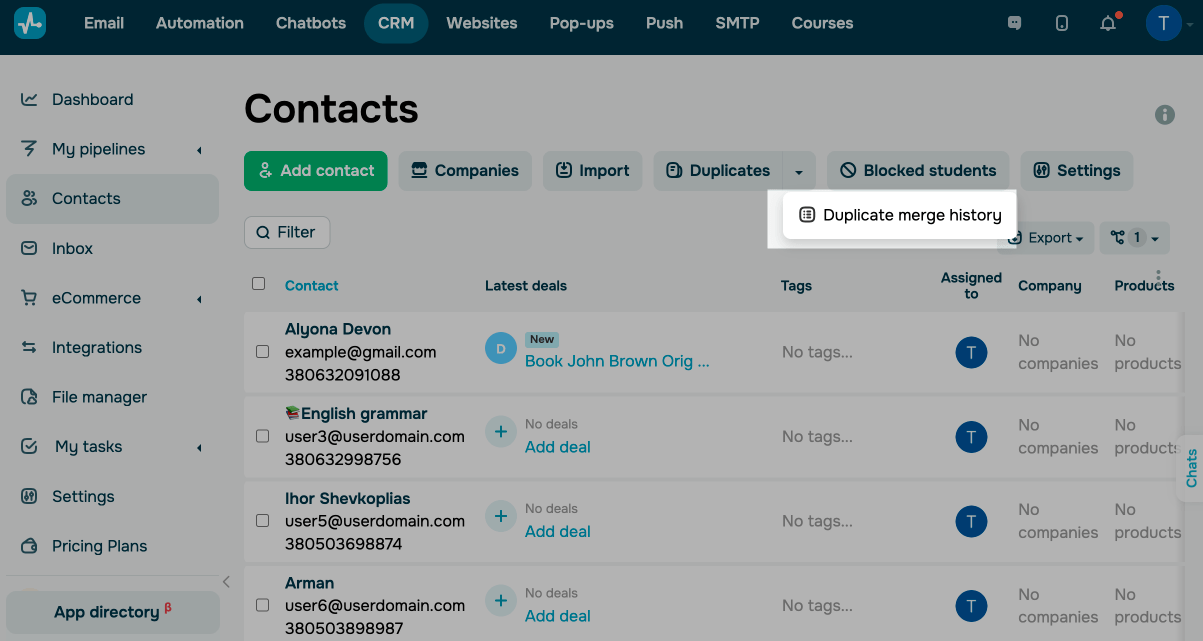Image resolution: width=1203 pixels, height=641 pixels.
Task: Click the chat message icon in header
Action: [1015, 24]
